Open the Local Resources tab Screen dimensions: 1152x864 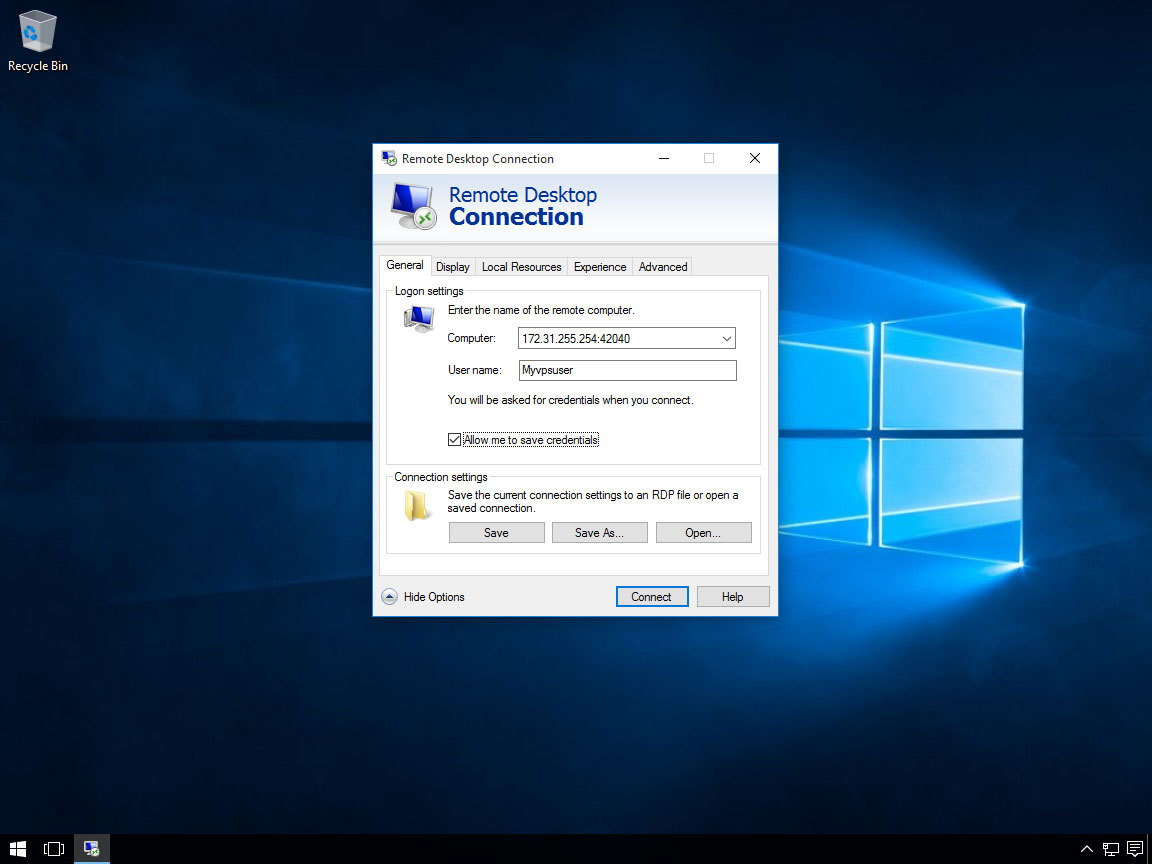521,267
